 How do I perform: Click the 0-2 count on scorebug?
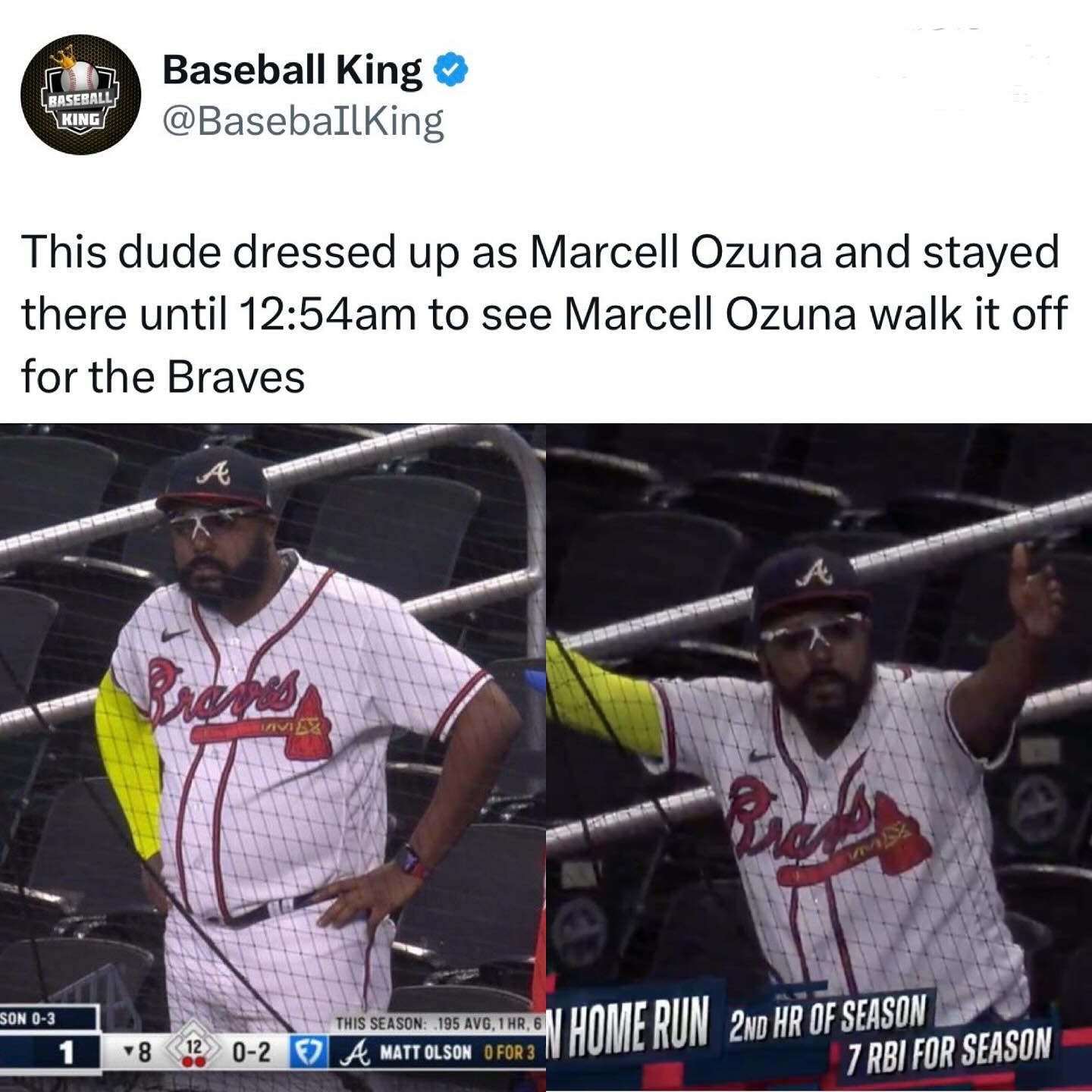point(250,1053)
